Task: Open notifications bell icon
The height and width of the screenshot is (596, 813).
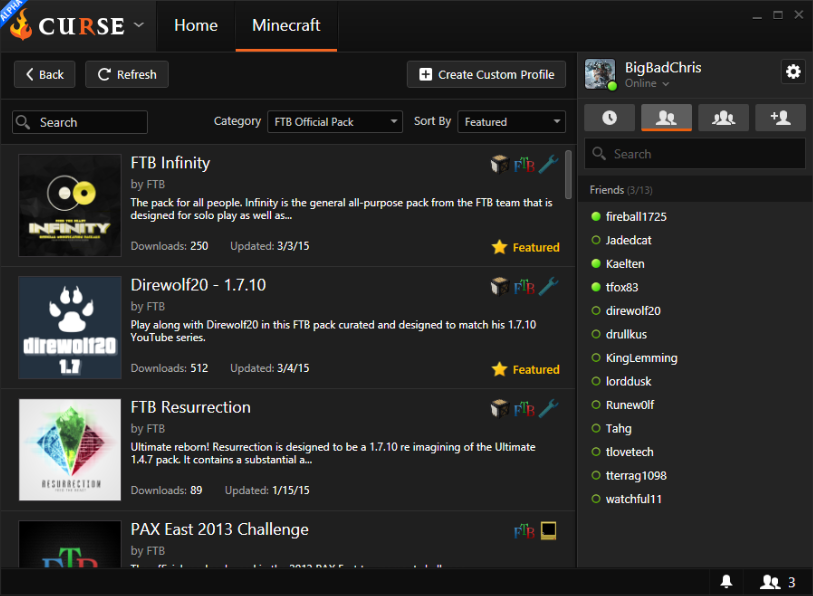Action: (x=726, y=582)
